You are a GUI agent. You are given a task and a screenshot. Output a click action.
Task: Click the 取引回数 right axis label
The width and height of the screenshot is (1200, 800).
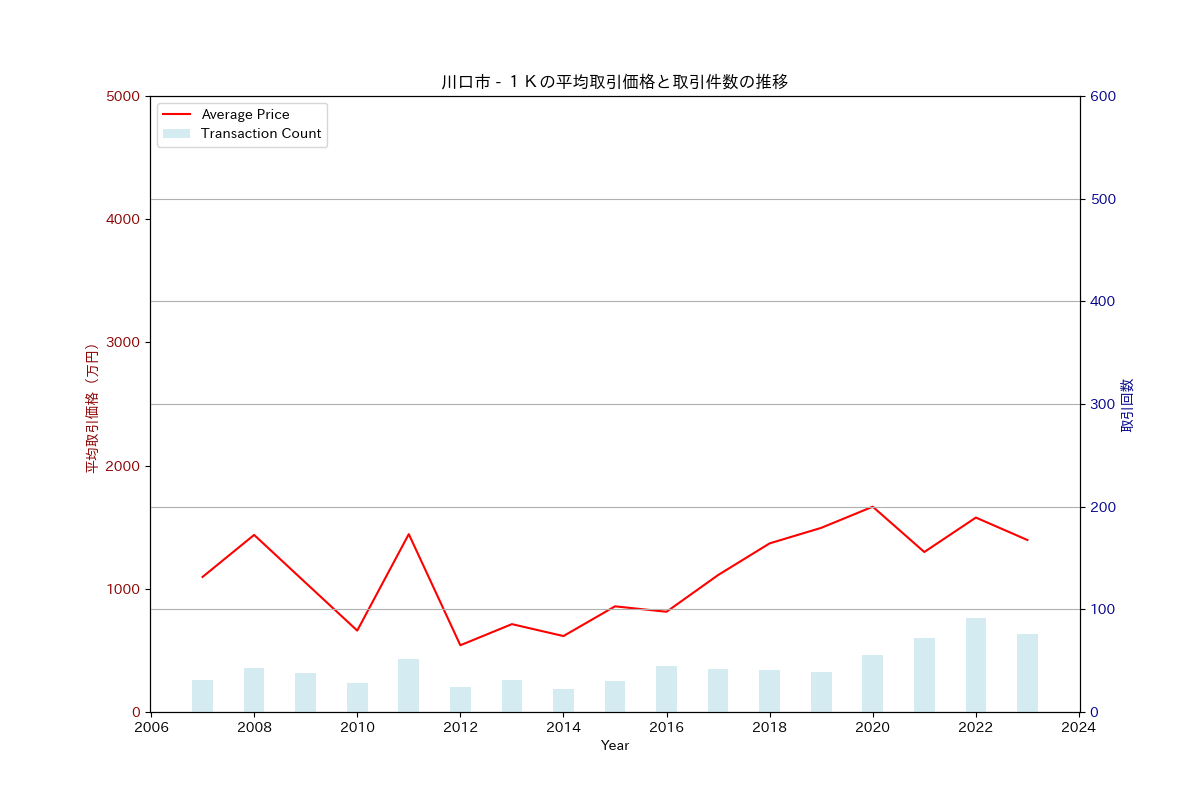point(1127,405)
